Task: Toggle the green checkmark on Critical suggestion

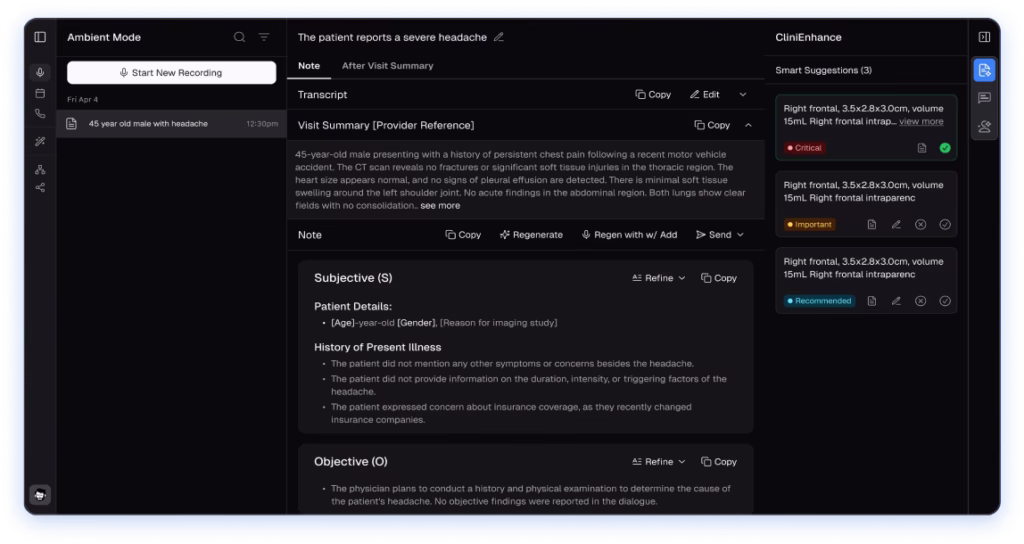Action: click(945, 148)
